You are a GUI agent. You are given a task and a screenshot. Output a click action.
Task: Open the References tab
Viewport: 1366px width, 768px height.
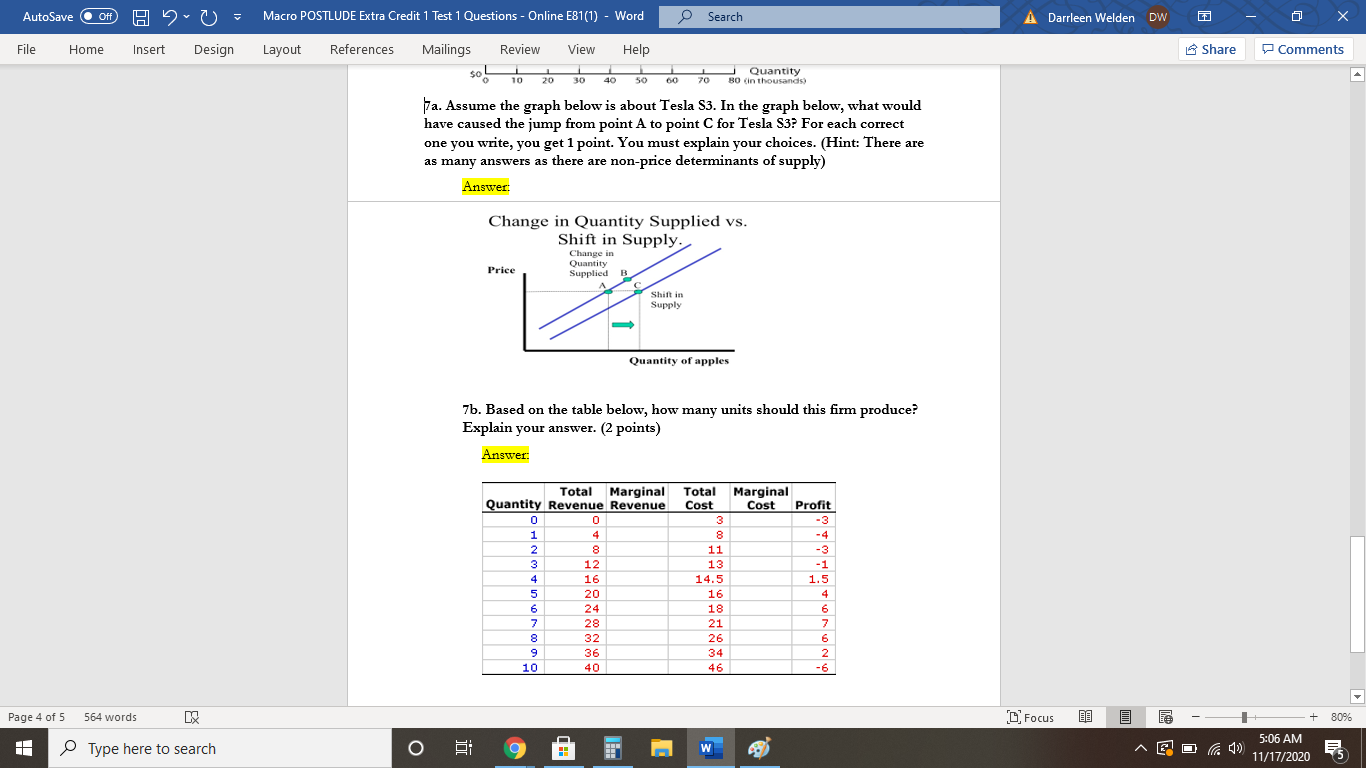(362, 49)
